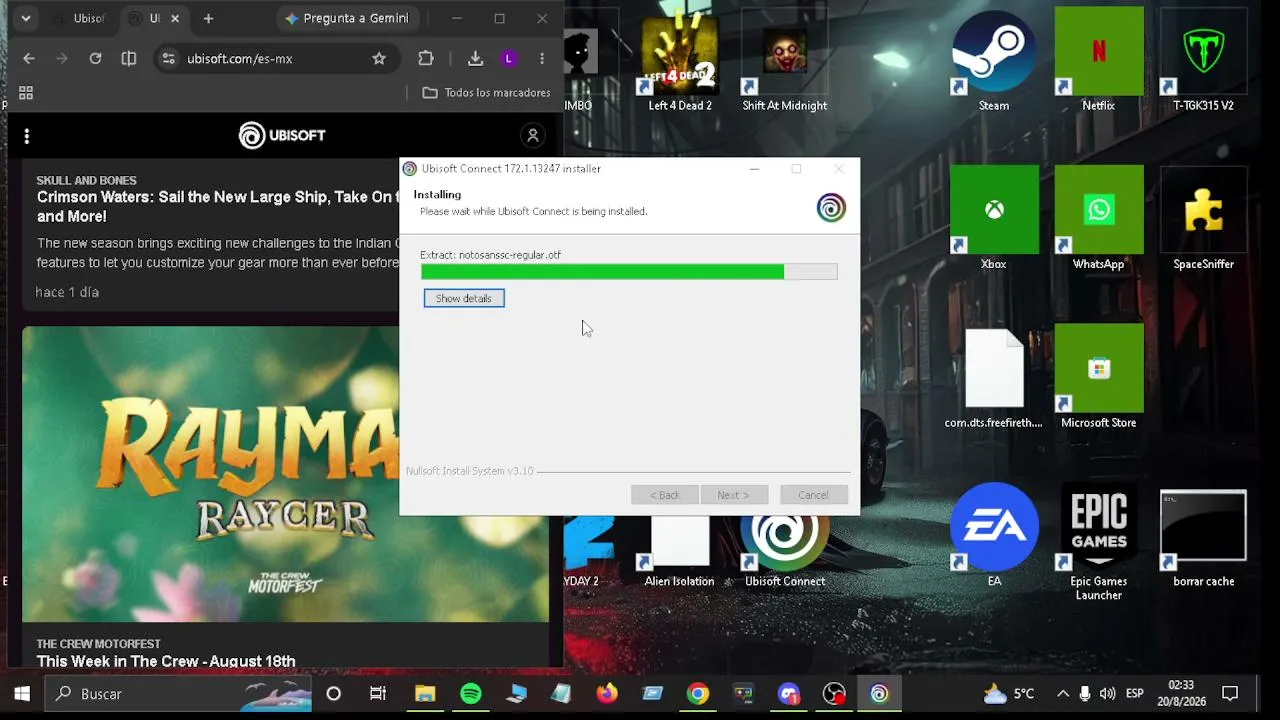Select the Left 4 Dead 2 desktop shortcut
1280x720 pixels.
point(680,60)
